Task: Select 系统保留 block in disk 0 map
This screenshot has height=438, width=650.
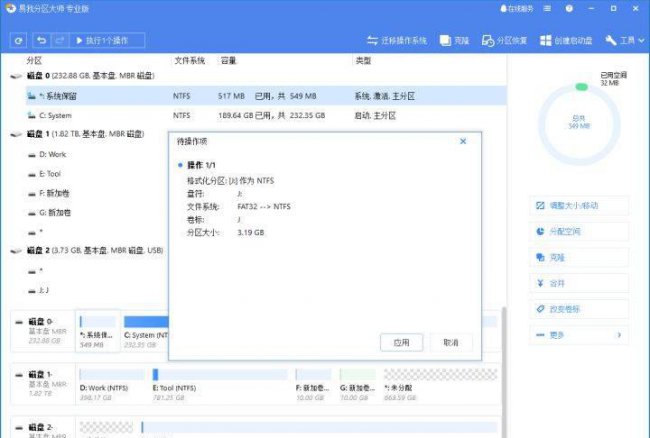Action: coord(98,332)
